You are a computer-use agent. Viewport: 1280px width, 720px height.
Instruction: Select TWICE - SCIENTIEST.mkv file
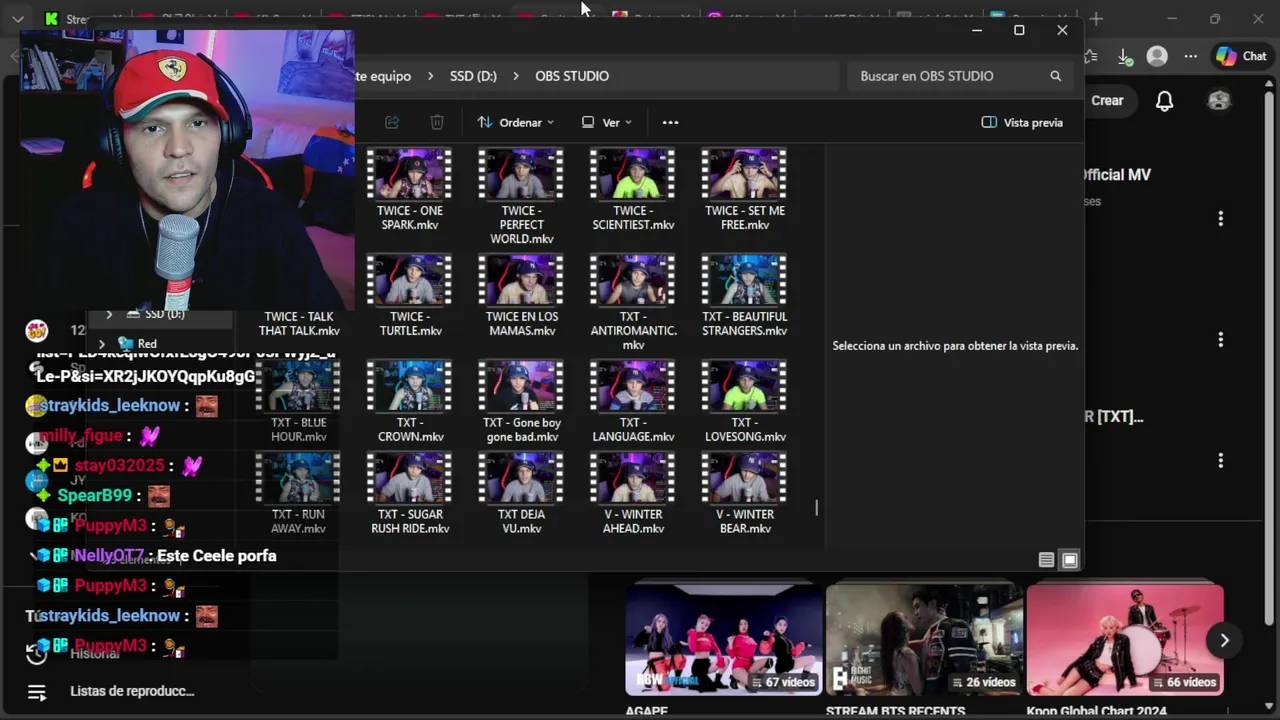click(633, 190)
